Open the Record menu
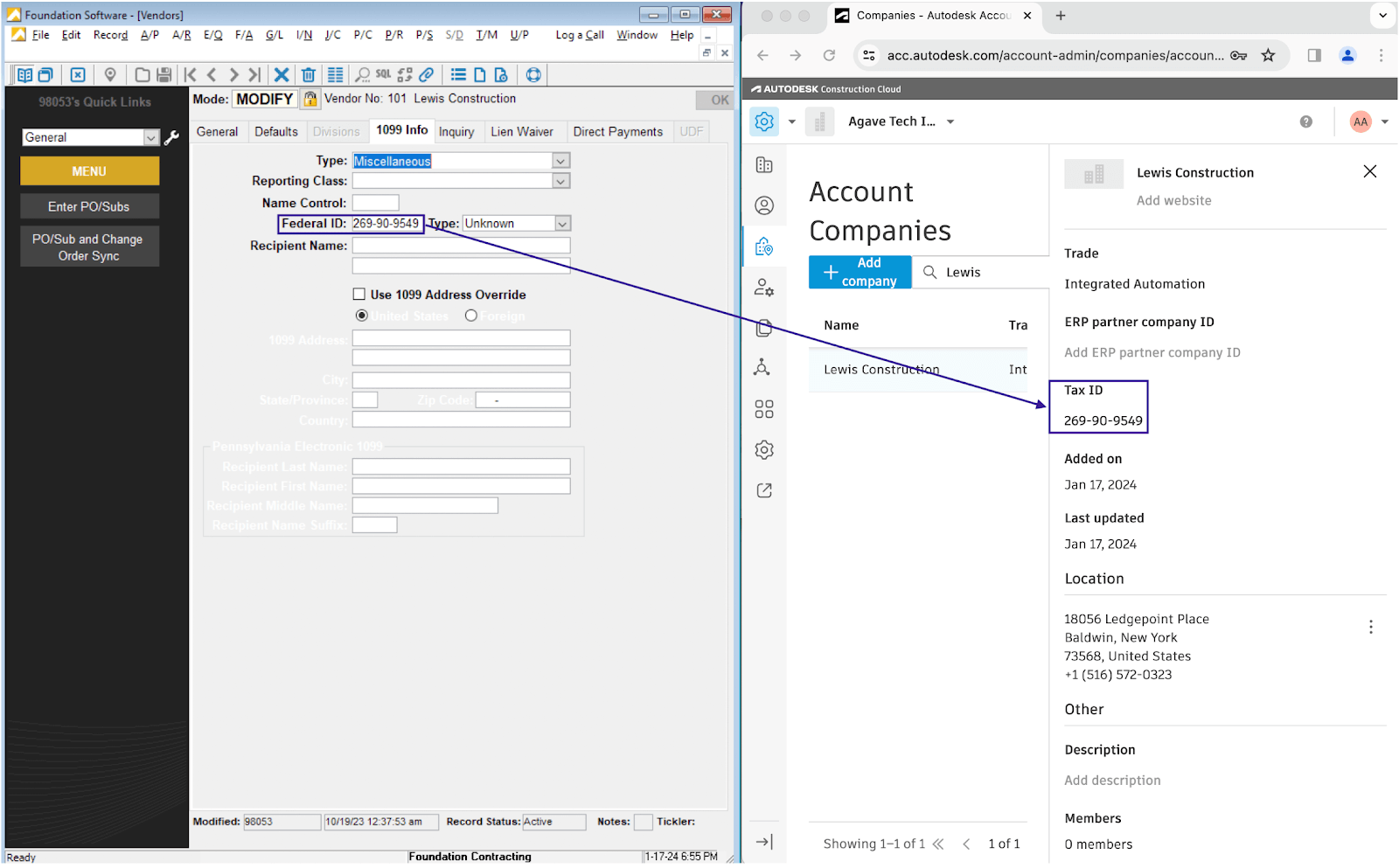1399x868 pixels. coord(111,35)
